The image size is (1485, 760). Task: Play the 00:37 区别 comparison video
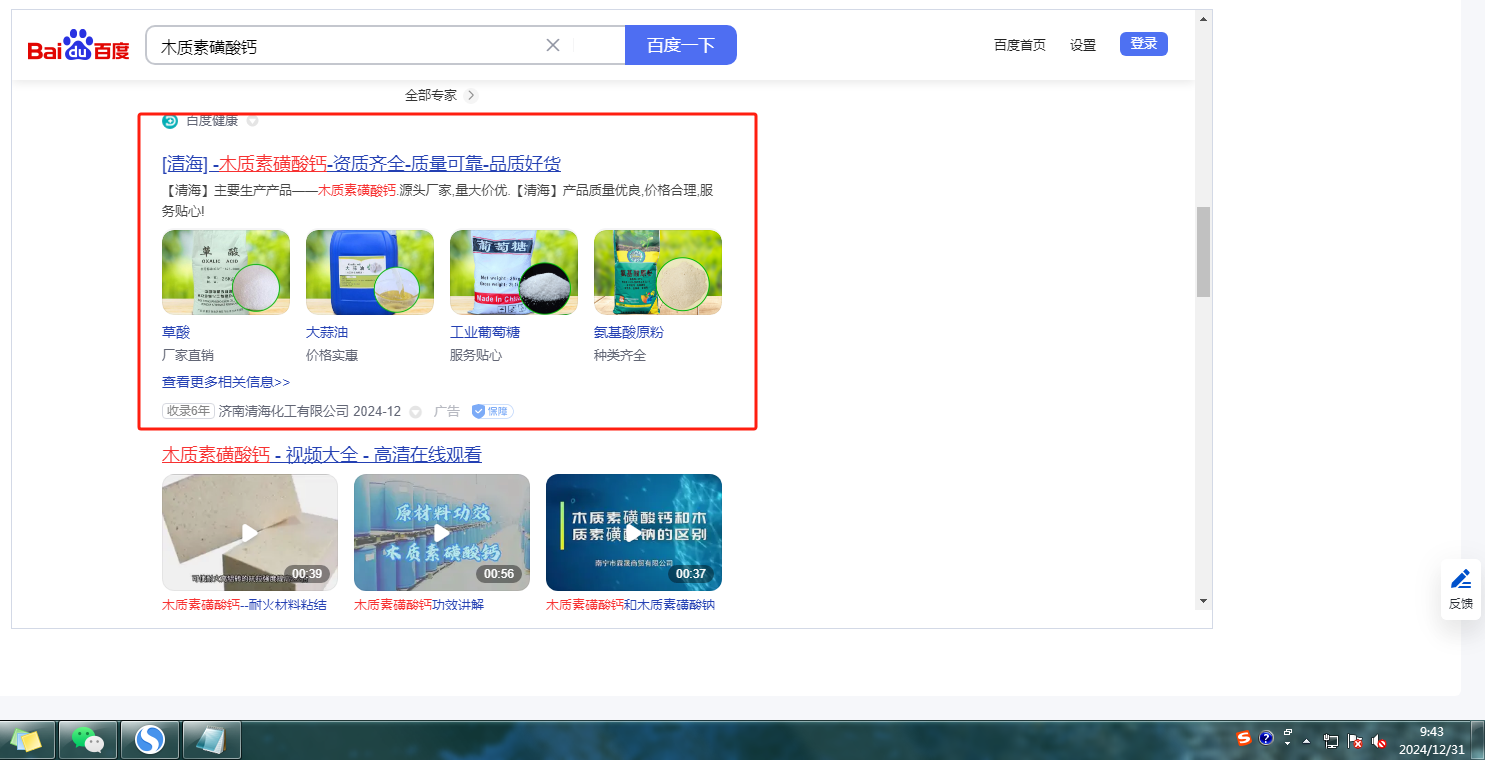[634, 532]
